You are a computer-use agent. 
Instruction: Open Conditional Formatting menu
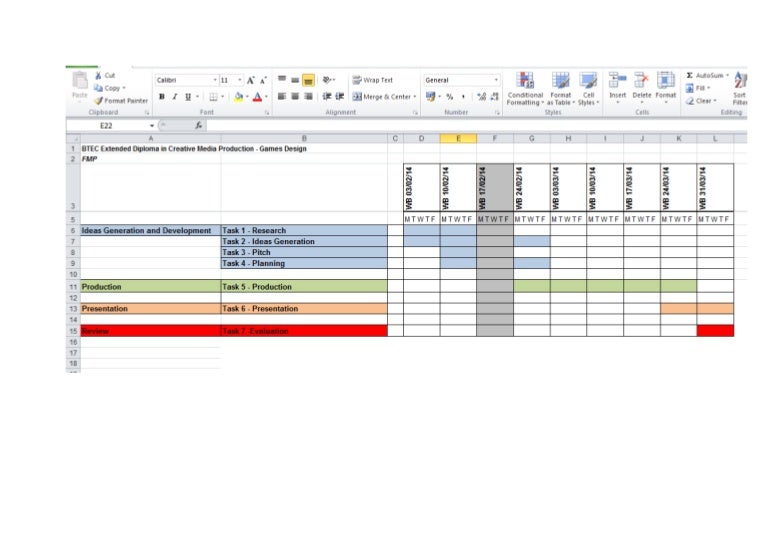tap(525, 88)
